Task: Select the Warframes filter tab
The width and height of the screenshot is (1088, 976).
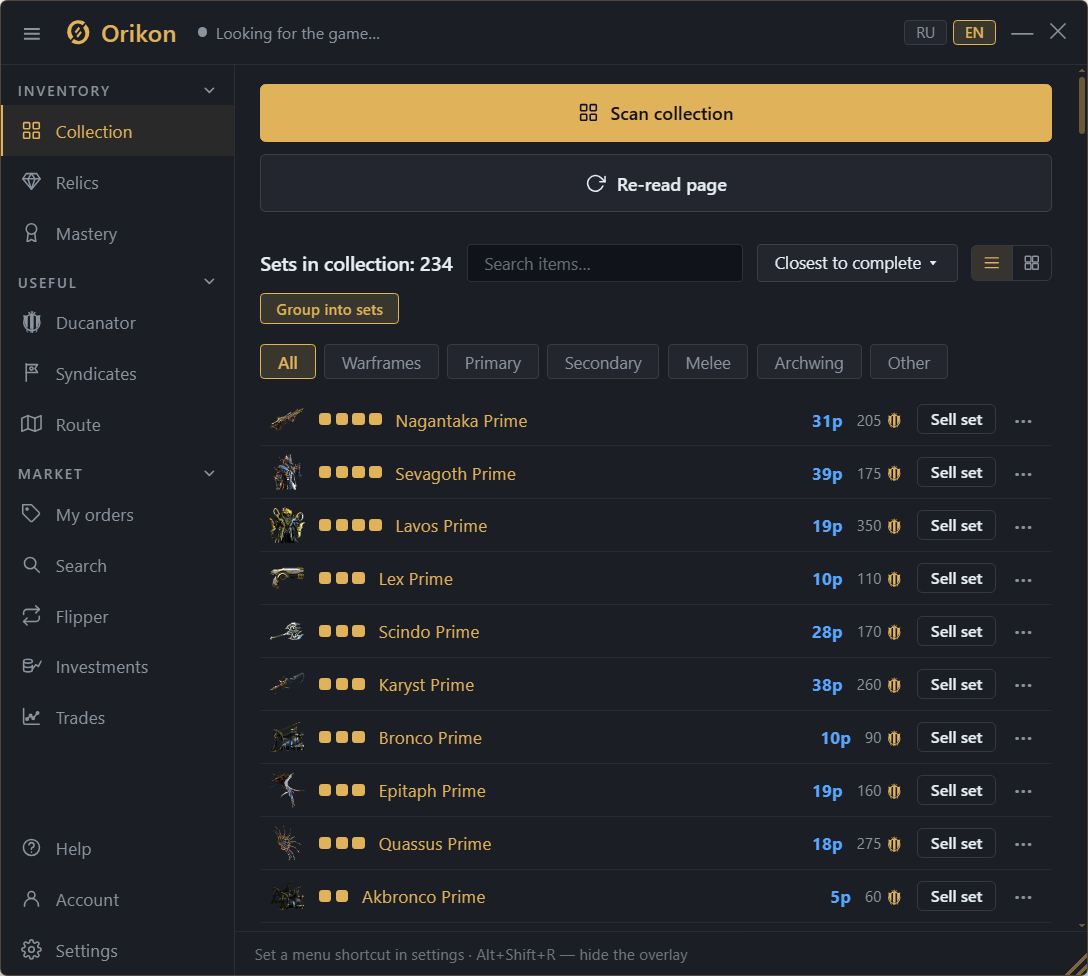Action: tap(381, 362)
